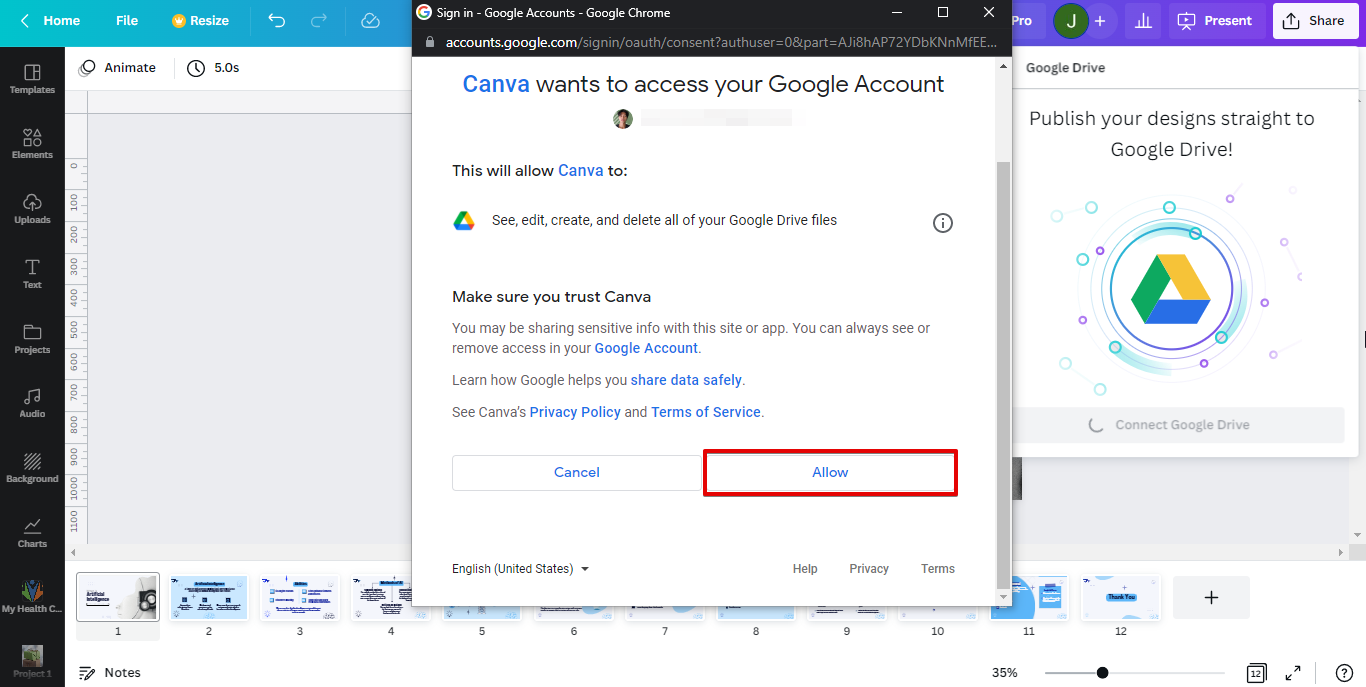Click the scroll down arrow in dialog
Image resolution: width=1366 pixels, height=687 pixels.
[x=1003, y=597]
